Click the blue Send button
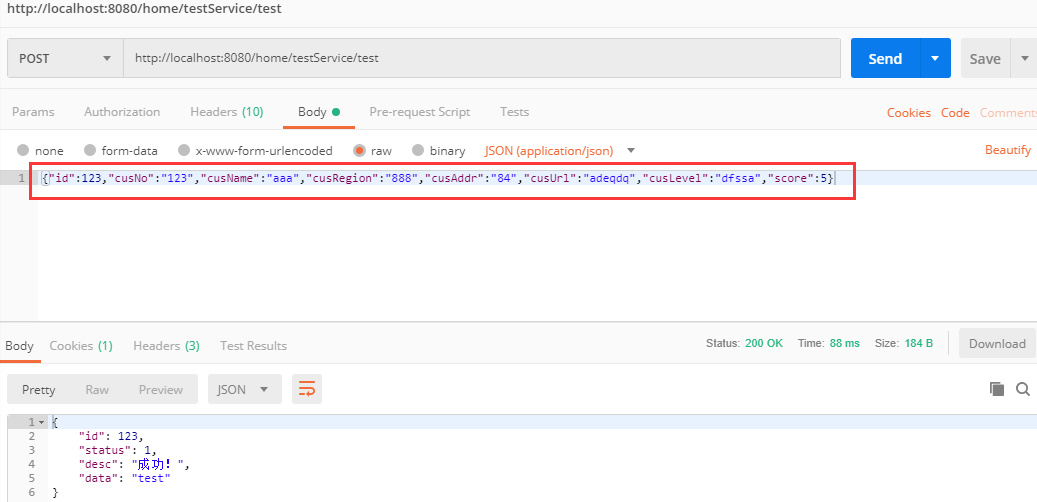This screenshot has width=1037, height=502. coord(885,59)
